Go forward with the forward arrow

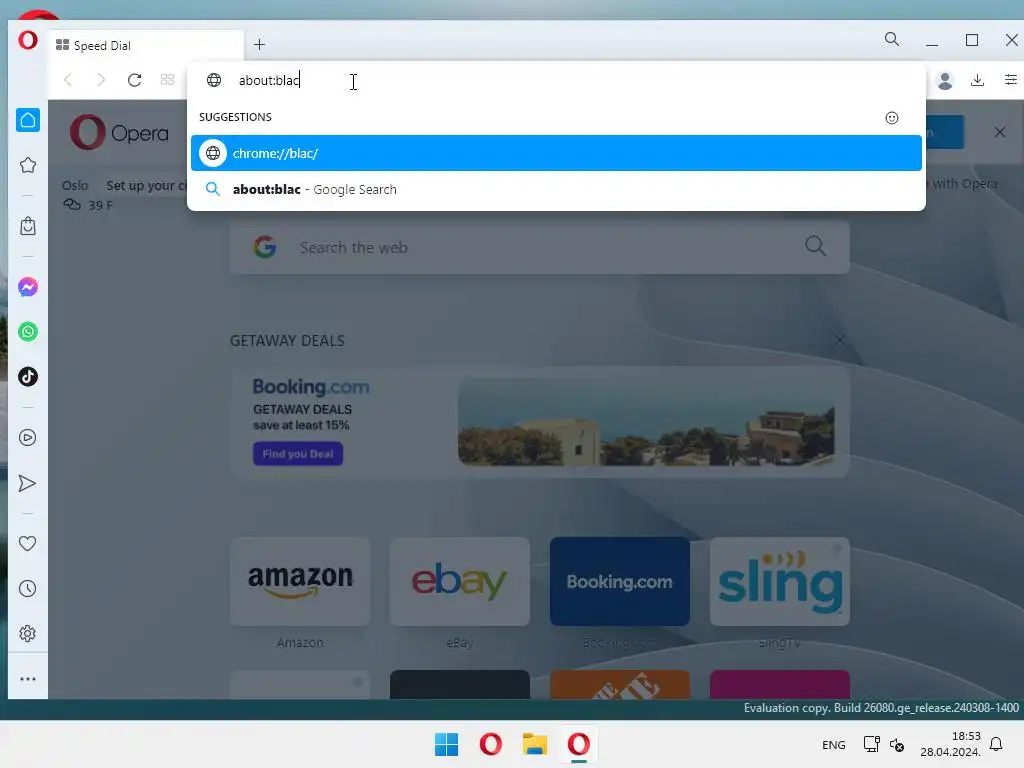pyautogui.click(x=101, y=80)
